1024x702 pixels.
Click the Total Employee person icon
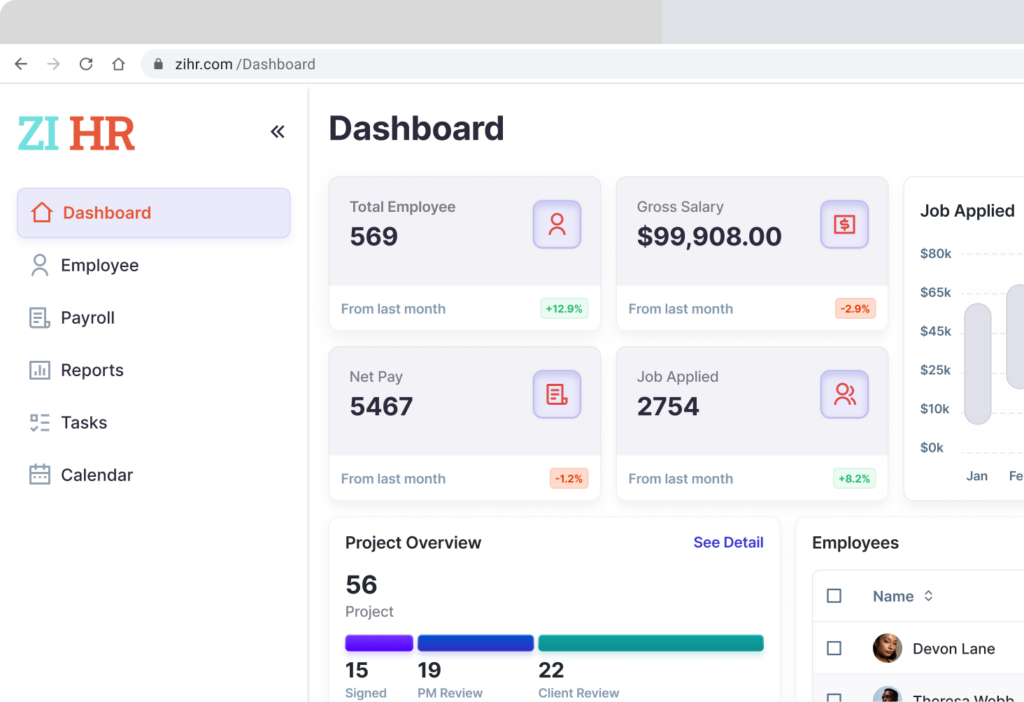coord(557,224)
